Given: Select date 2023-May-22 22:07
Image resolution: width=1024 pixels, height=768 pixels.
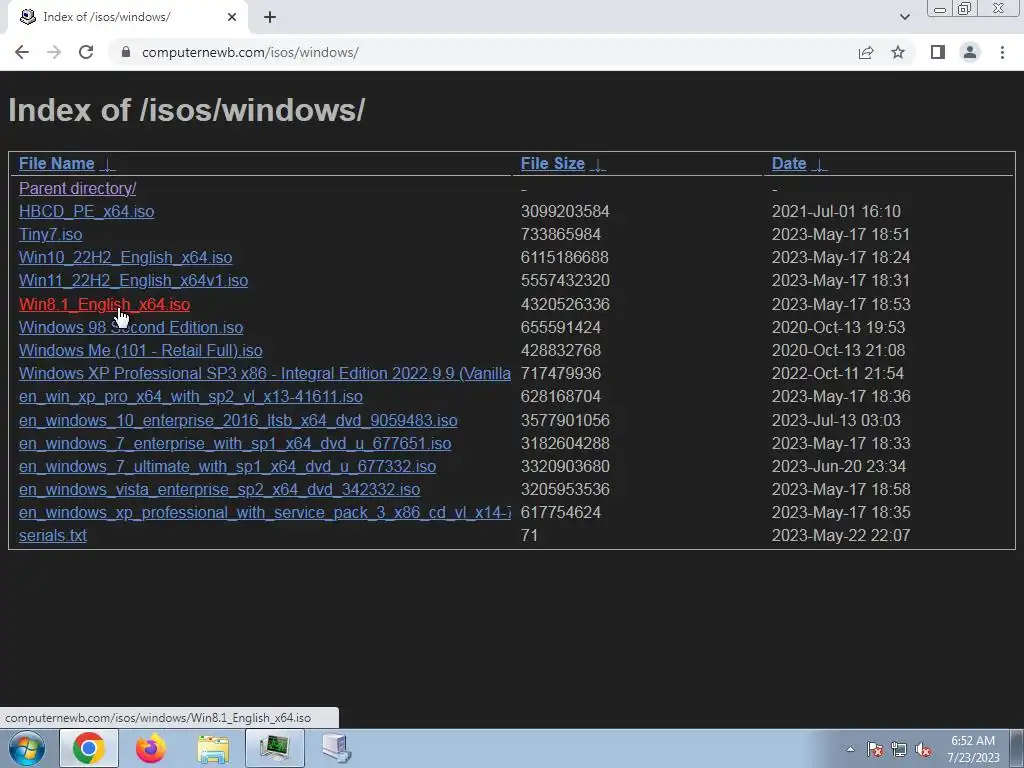Looking at the screenshot, I should click(840, 536).
